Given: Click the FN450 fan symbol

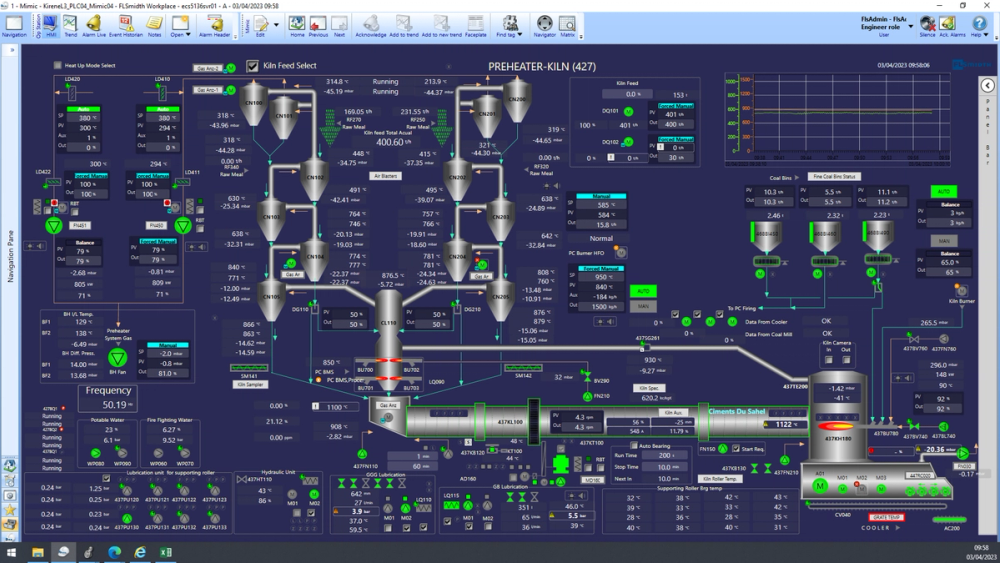Looking at the screenshot, I should (183, 225).
